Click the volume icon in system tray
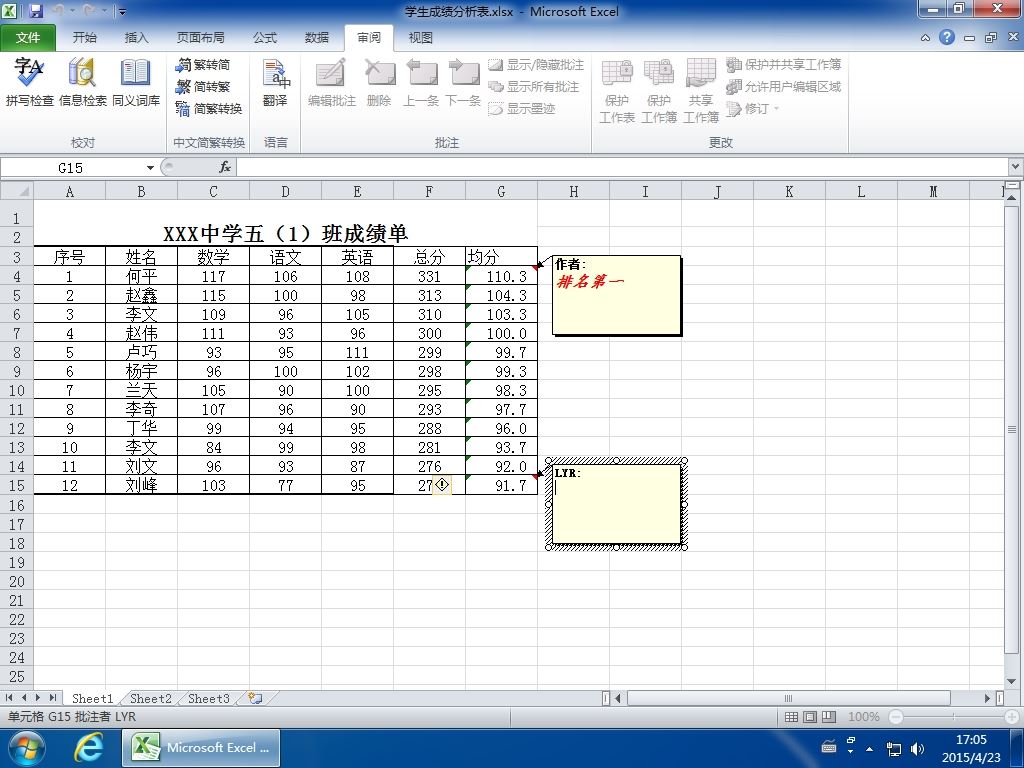The height and width of the screenshot is (768, 1024). coord(918,748)
